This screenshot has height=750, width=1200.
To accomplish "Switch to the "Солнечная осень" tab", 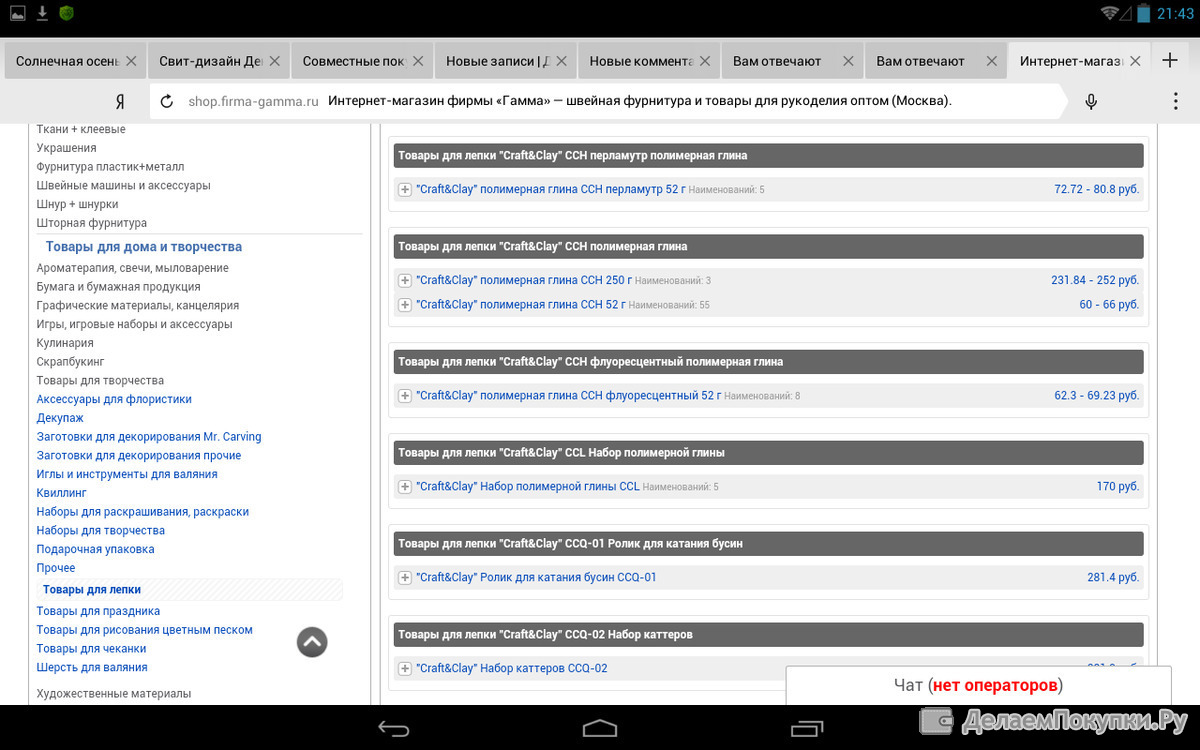I will [75, 61].
